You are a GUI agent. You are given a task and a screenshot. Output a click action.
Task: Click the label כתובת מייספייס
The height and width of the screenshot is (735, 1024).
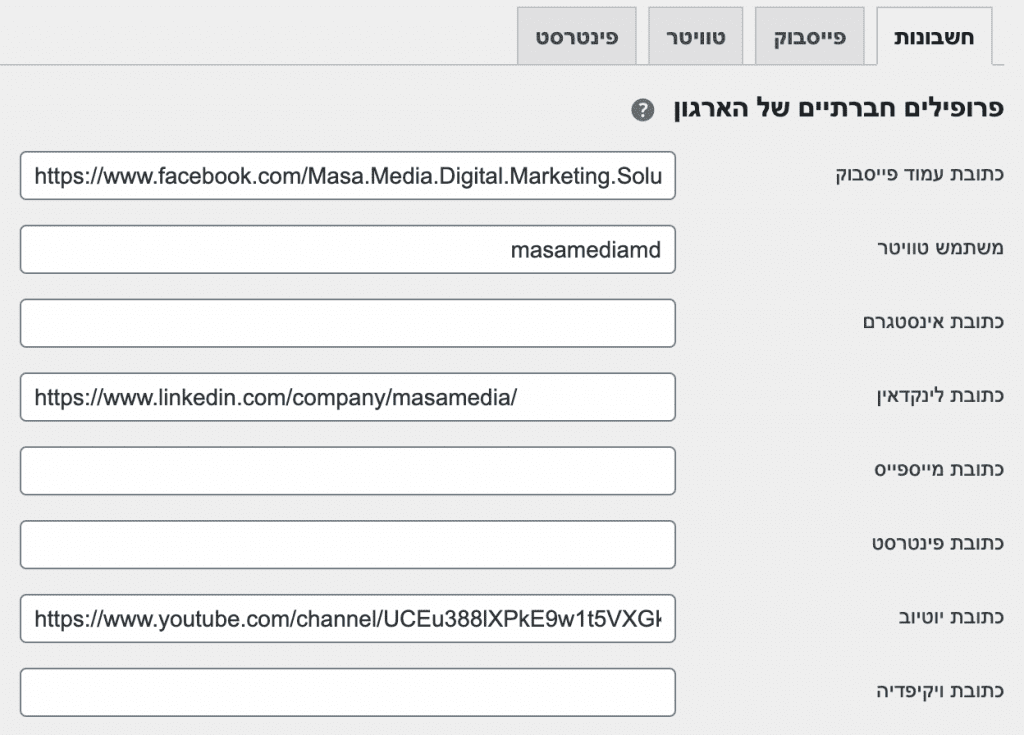tap(939, 470)
